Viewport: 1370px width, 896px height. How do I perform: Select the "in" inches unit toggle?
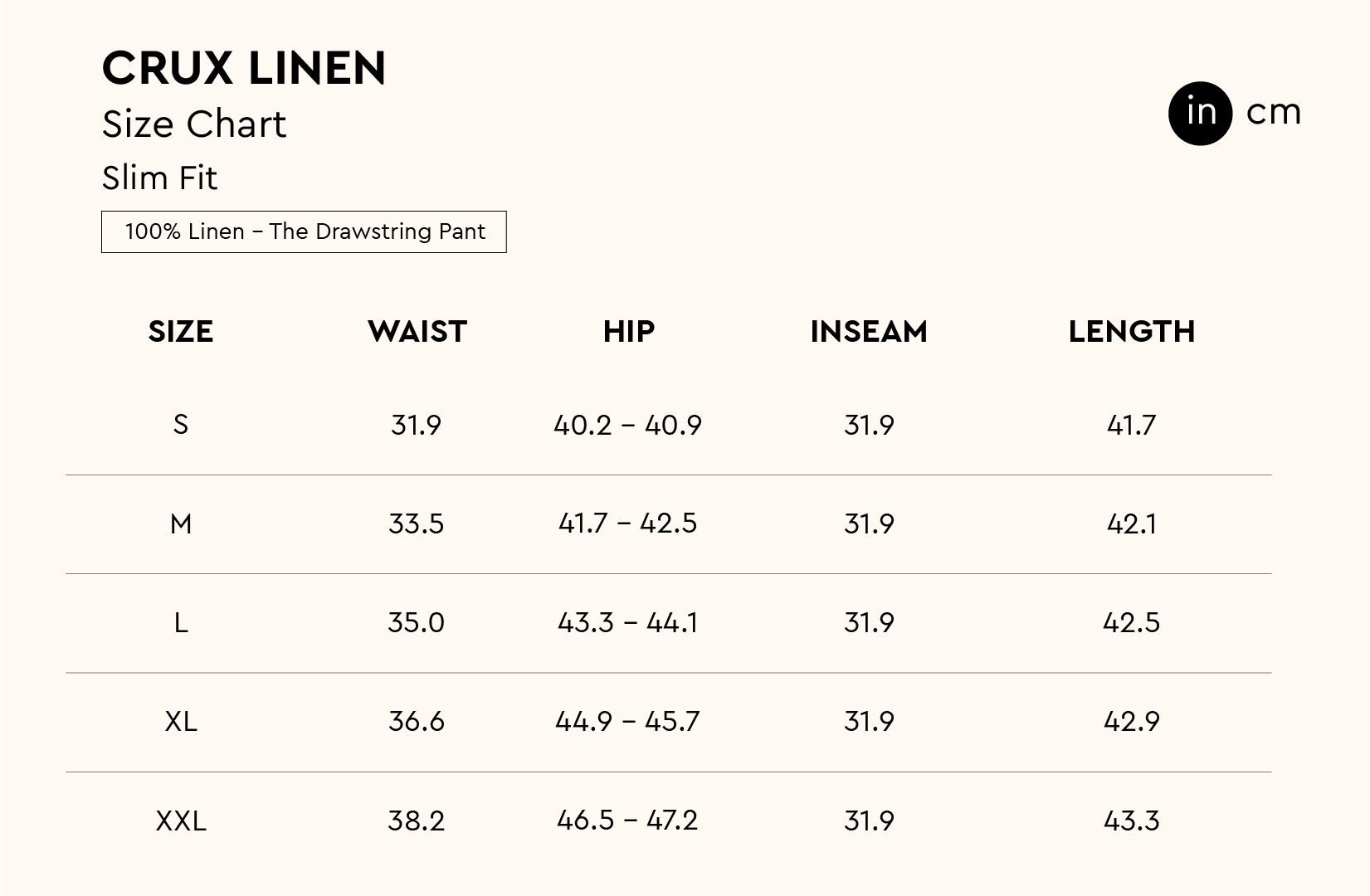[x=1200, y=113]
